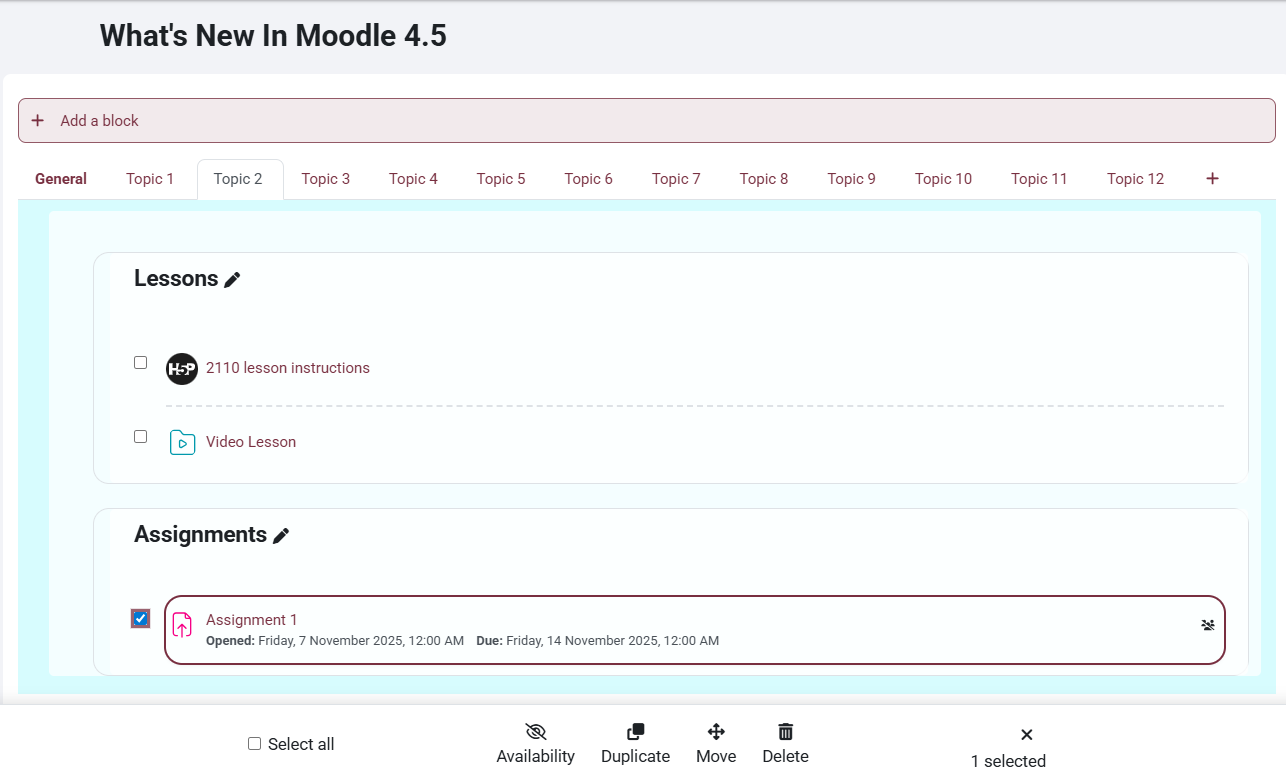Go to the Topic 3 tab
The image size is (1286, 778).
(326, 179)
